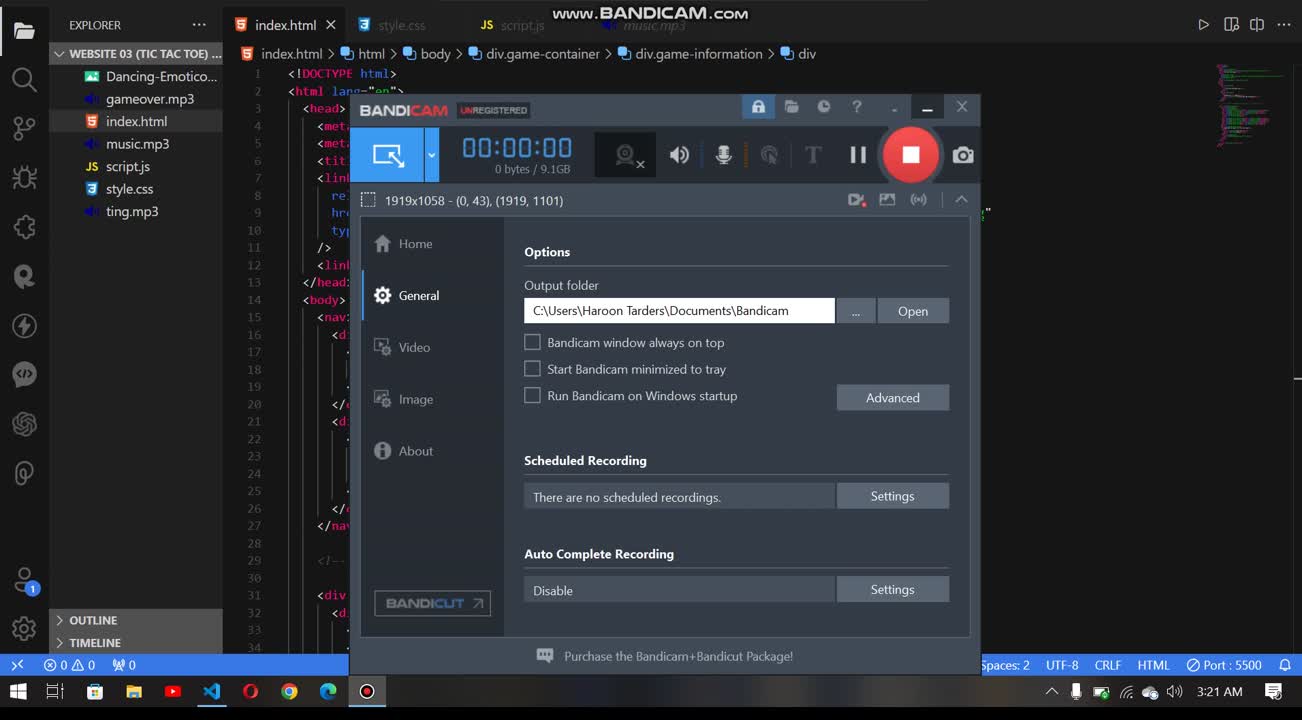The image size is (1302, 720).
Task: Click the red stop recording button
Action: [x=910, y=155]
